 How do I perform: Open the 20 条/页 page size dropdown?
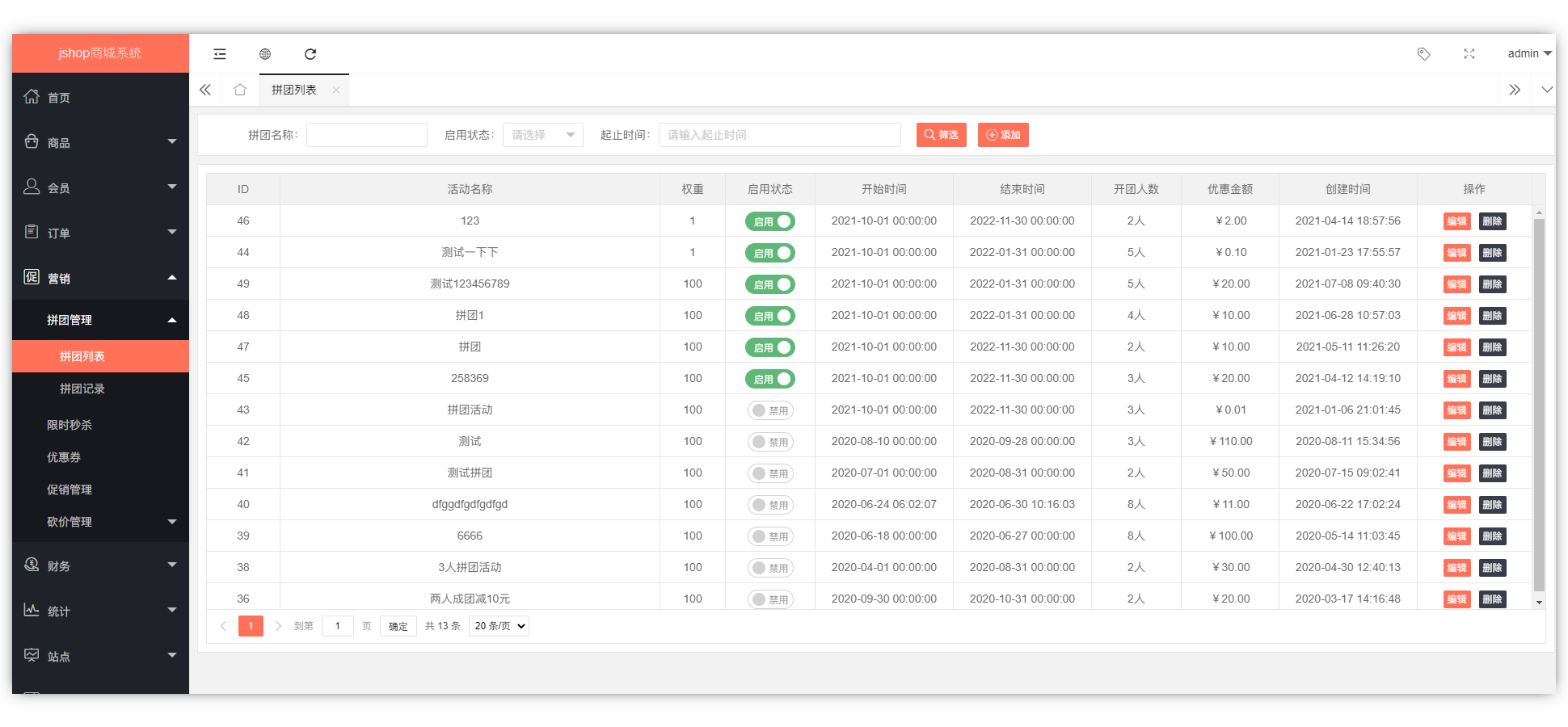coord(499,626)
